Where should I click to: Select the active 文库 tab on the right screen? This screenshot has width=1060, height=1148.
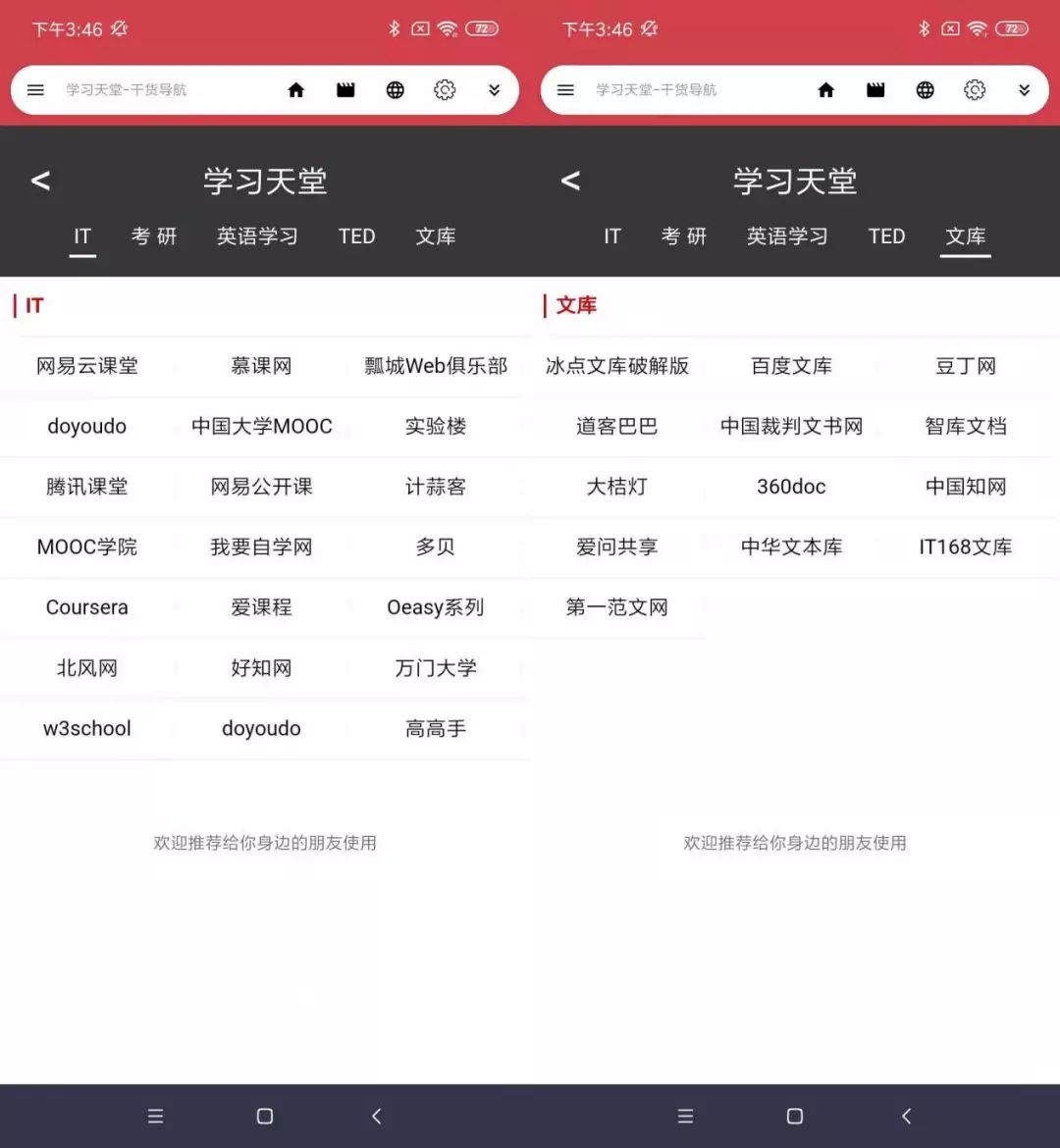click(x=966, y=236)
